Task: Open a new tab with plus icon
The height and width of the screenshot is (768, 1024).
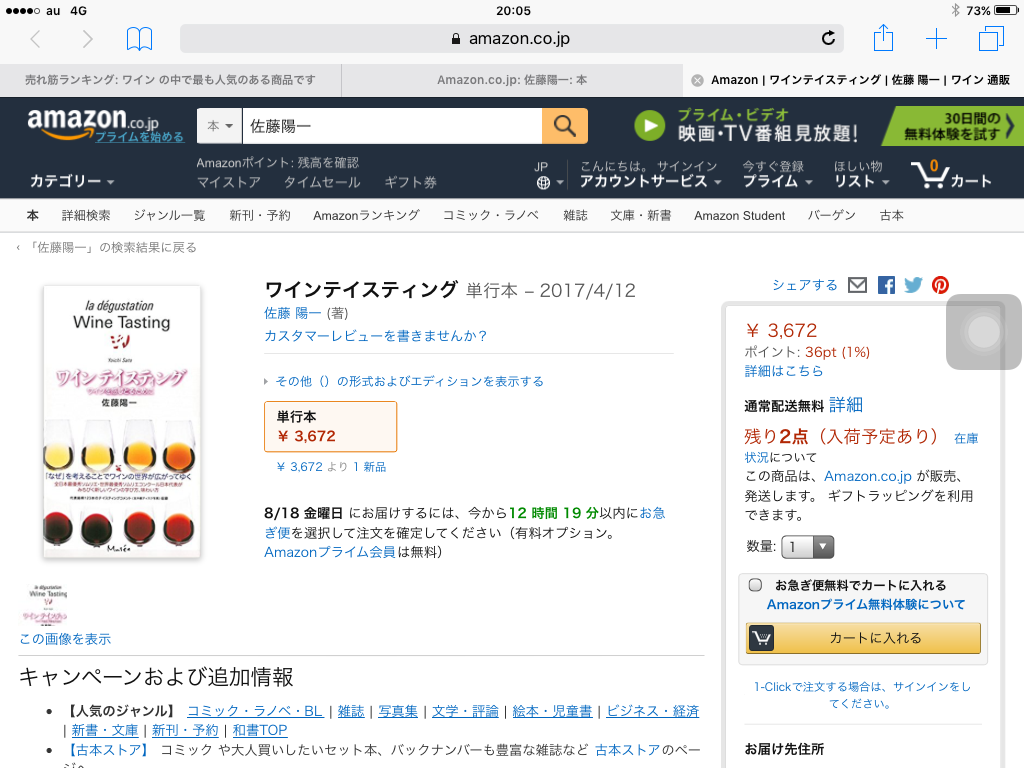Action: point(936,39)
